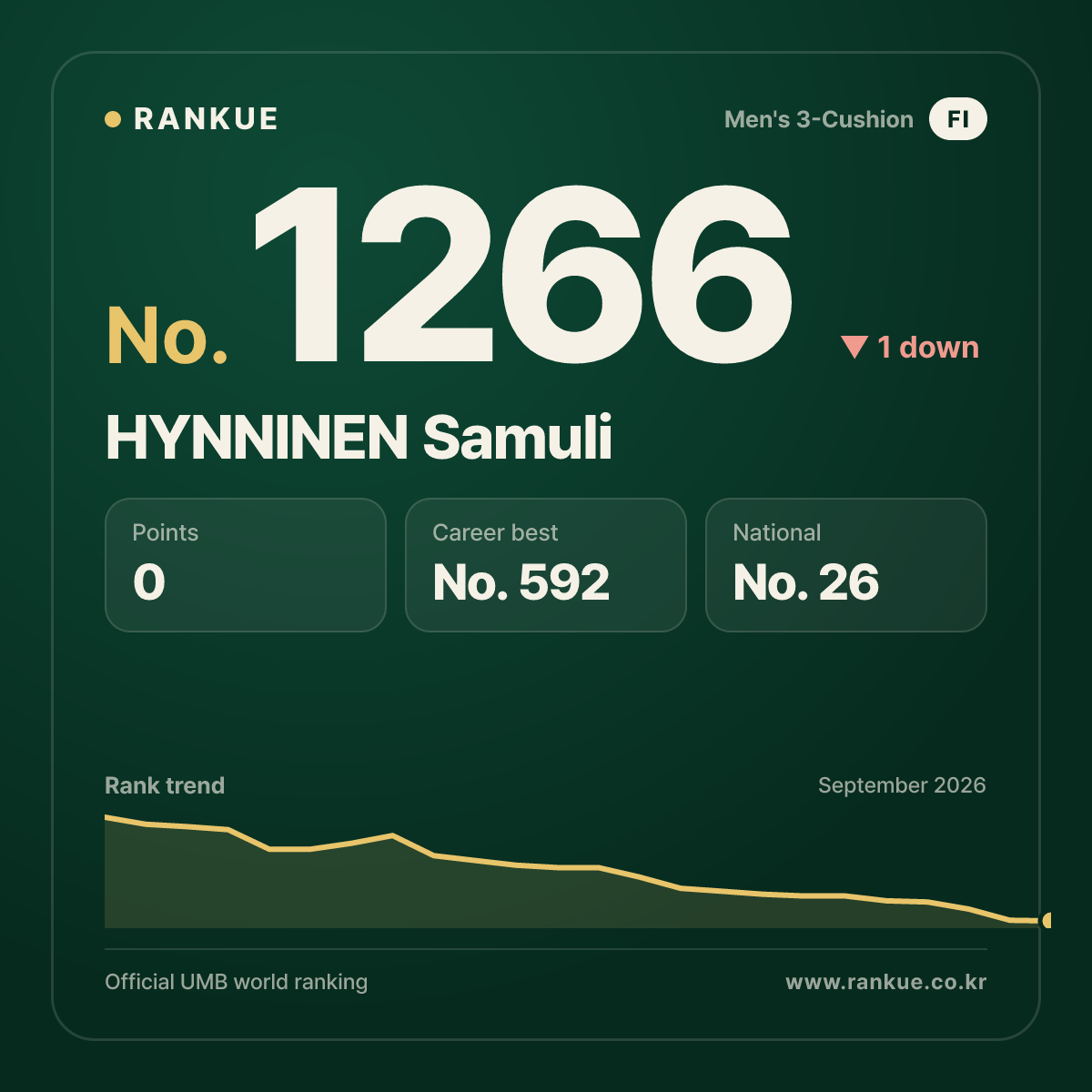Select the FI country badge
This screenshot has height=1092, width=1092.
(x=957, y=119)
